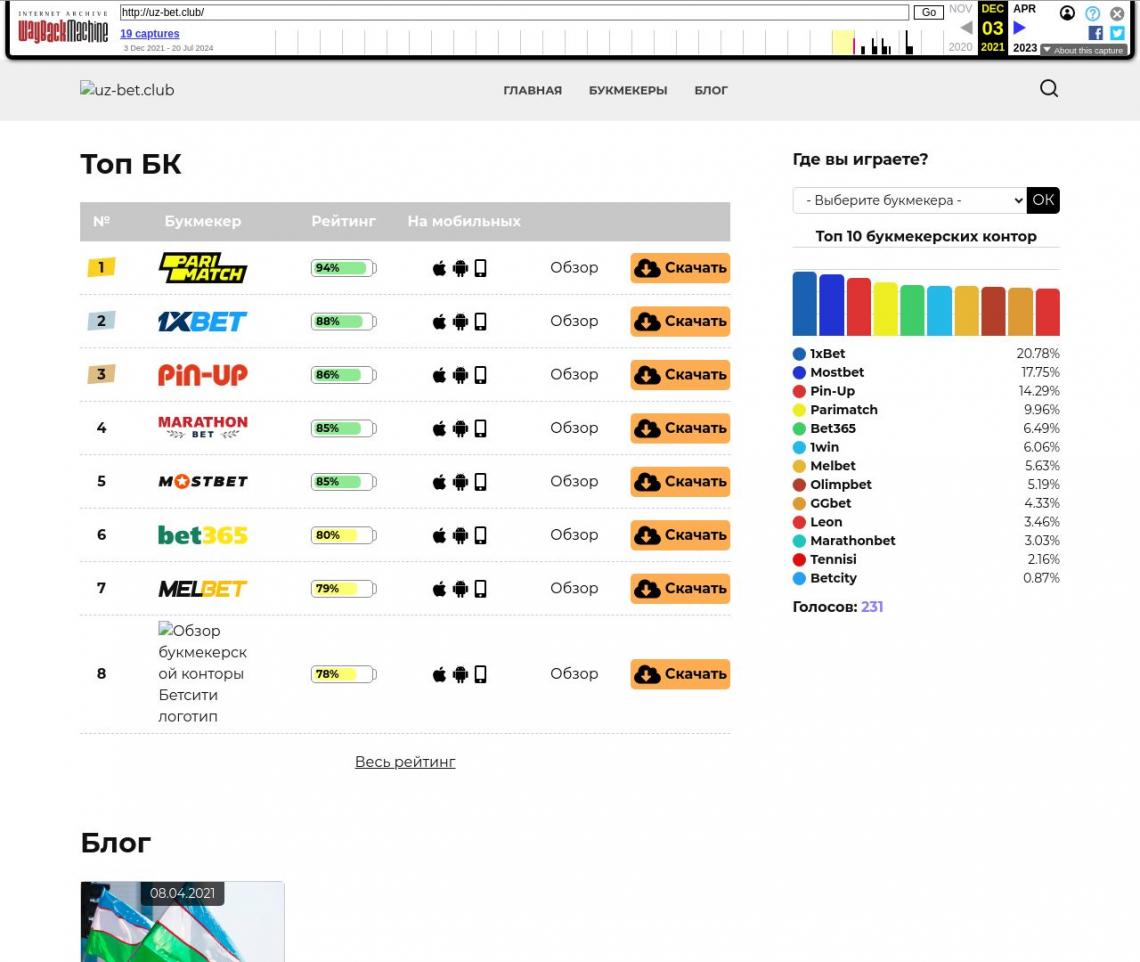
Task: Expand About this capture
Action: (x=1083, y=50)
